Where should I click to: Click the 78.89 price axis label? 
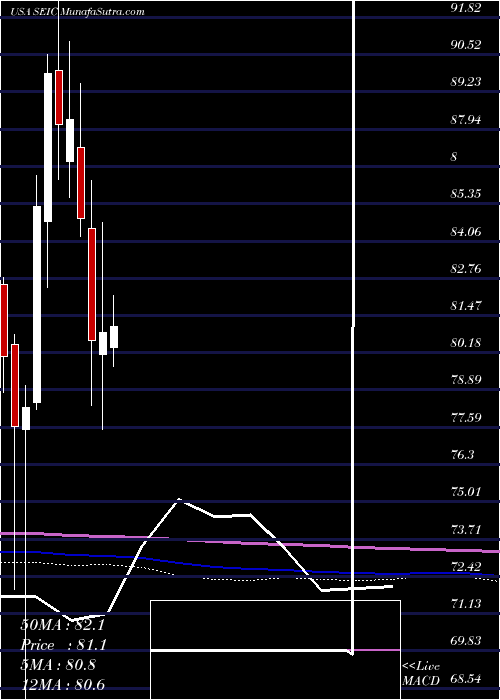tap(467, 381)
